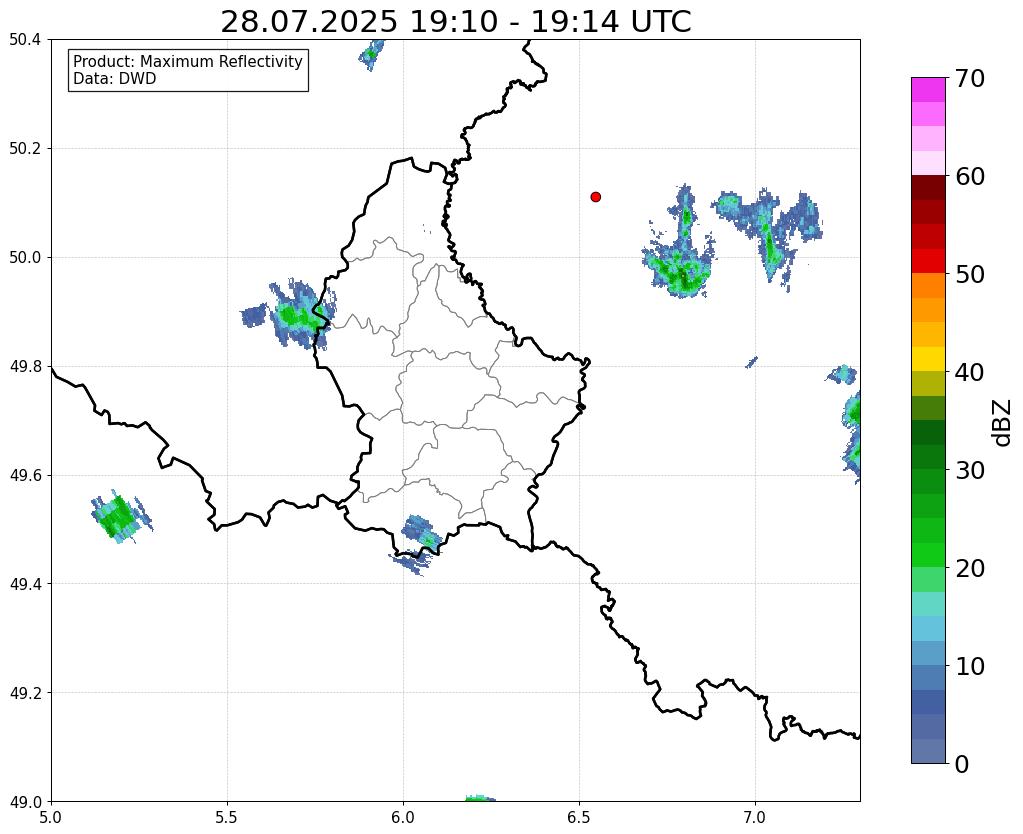Click the 6.0 longitude axis label

(x=403, y=818)
